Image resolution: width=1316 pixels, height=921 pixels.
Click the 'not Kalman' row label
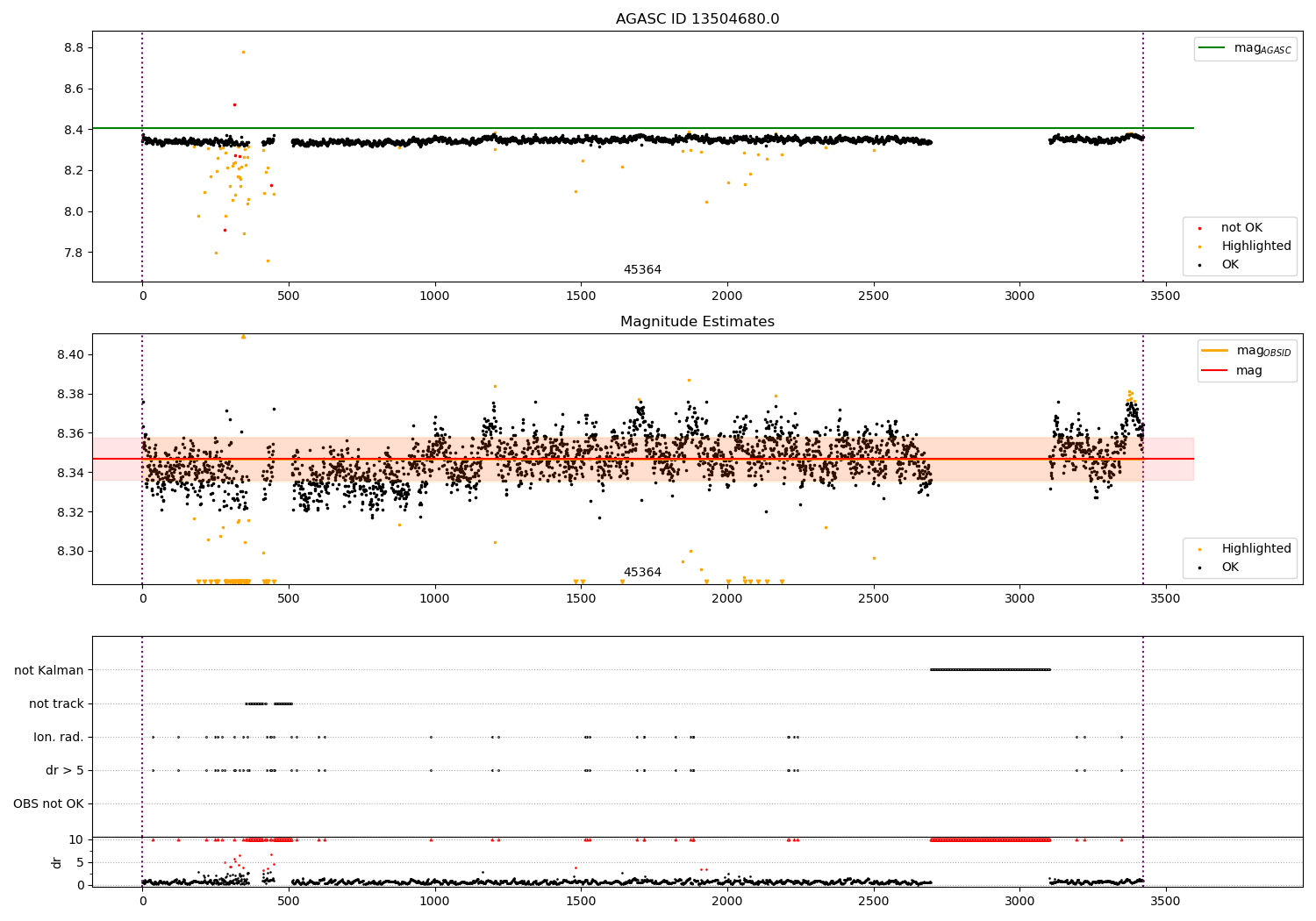(49, 671)
